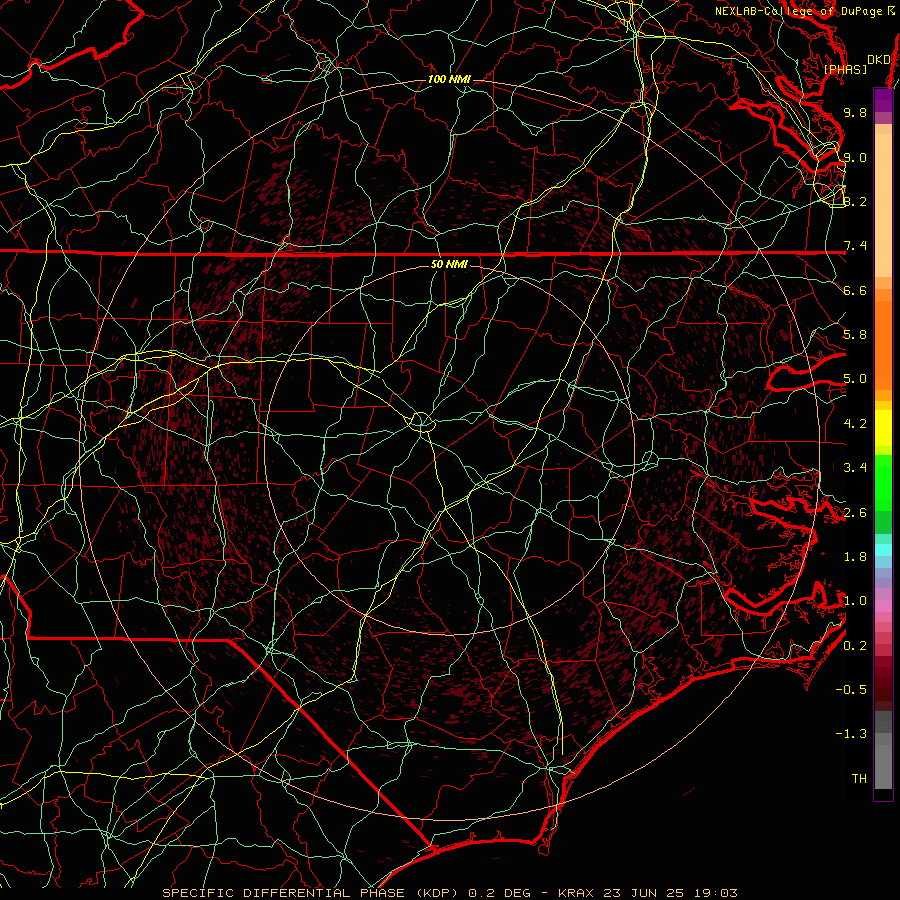Screen dimensions: 900x900
Task: Click the 1.8 value on color scale
Action: (x=855, y=557)
